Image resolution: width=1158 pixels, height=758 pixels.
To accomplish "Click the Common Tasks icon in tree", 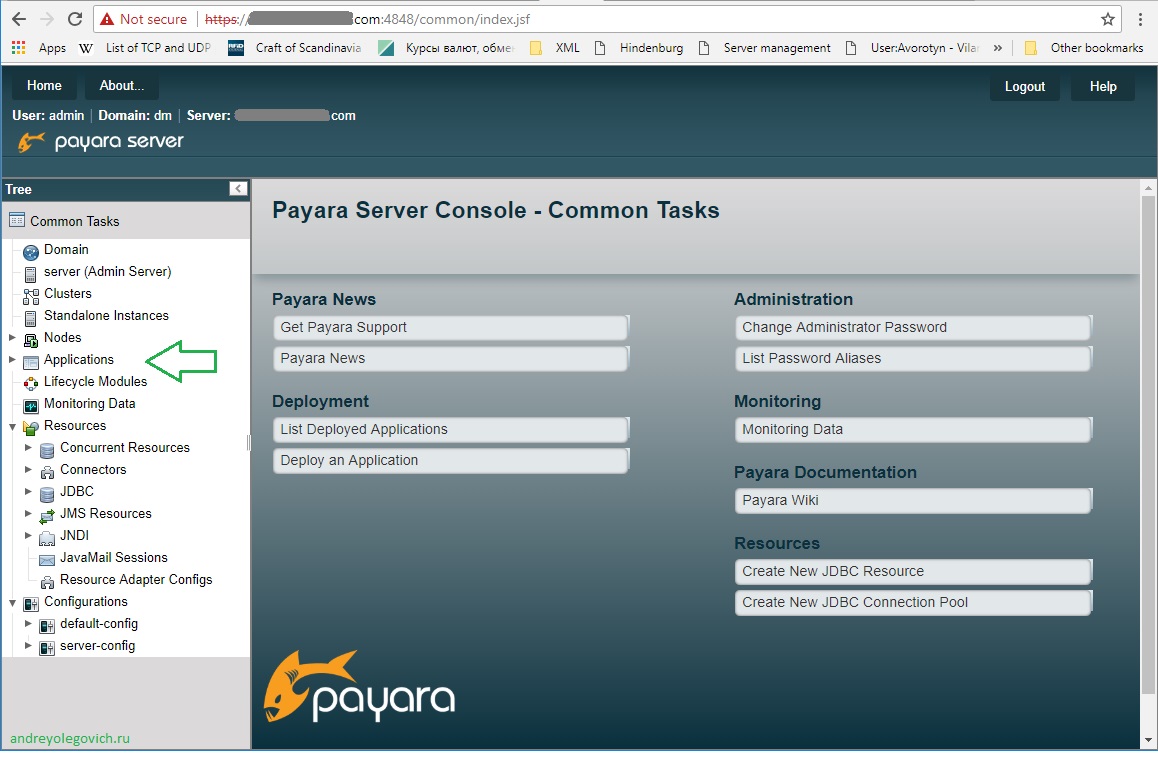I will click(16, 220).
